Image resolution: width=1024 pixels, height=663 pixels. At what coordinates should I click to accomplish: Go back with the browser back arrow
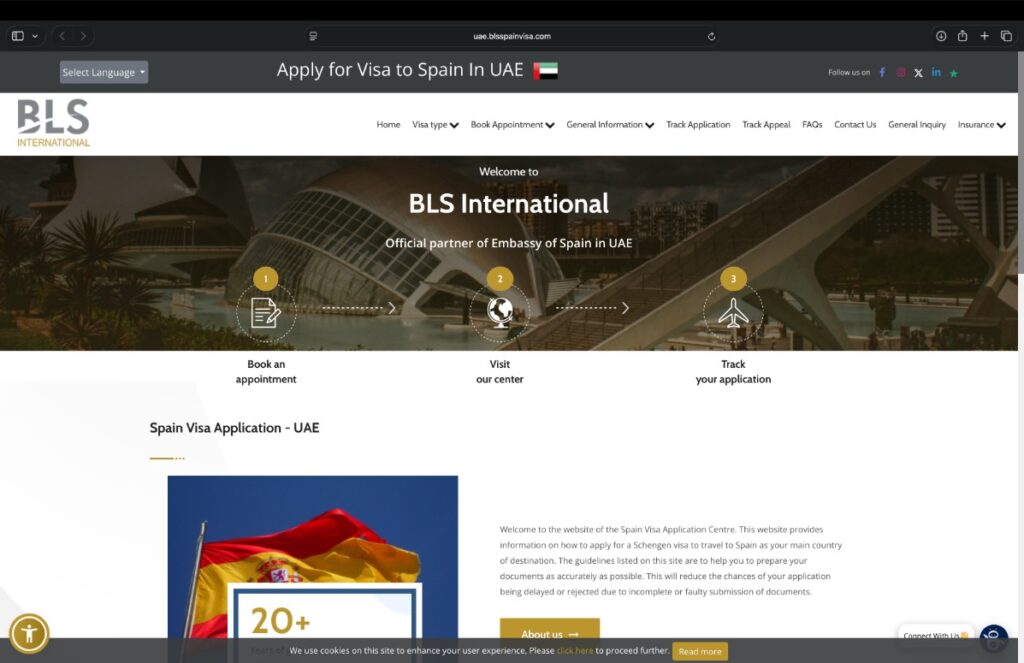coord(62,36)
